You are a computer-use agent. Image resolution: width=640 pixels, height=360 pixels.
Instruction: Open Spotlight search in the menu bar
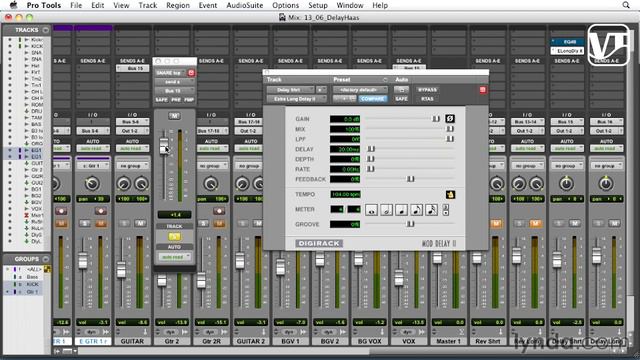(x=626, y=5)
